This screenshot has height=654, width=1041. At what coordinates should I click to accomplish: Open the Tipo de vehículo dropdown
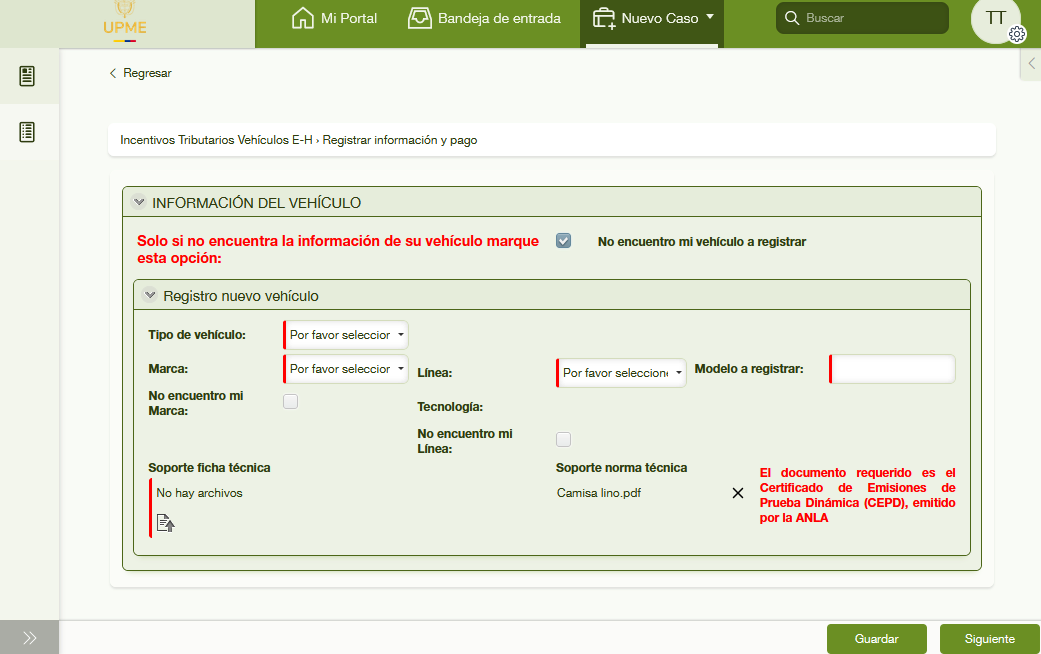[346, 335]
